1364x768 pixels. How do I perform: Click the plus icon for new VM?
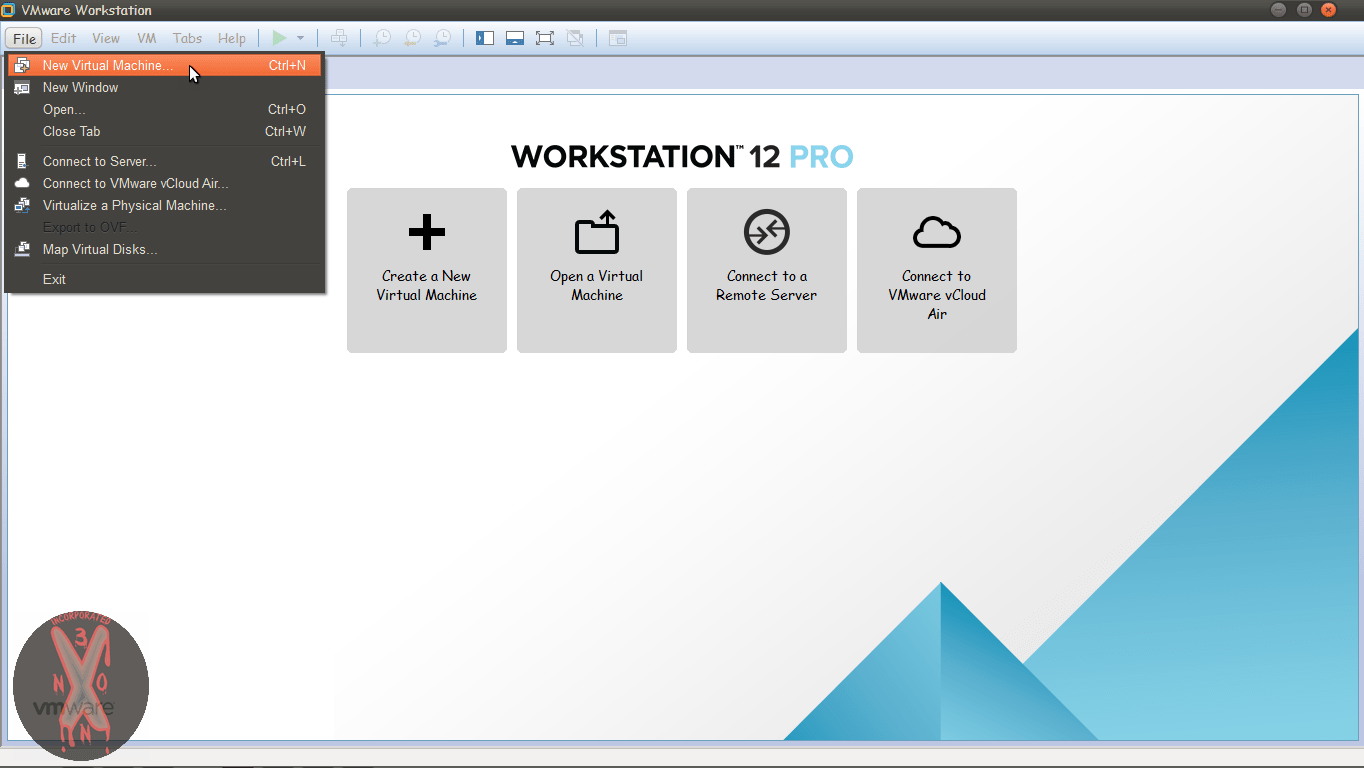(427, 232)
